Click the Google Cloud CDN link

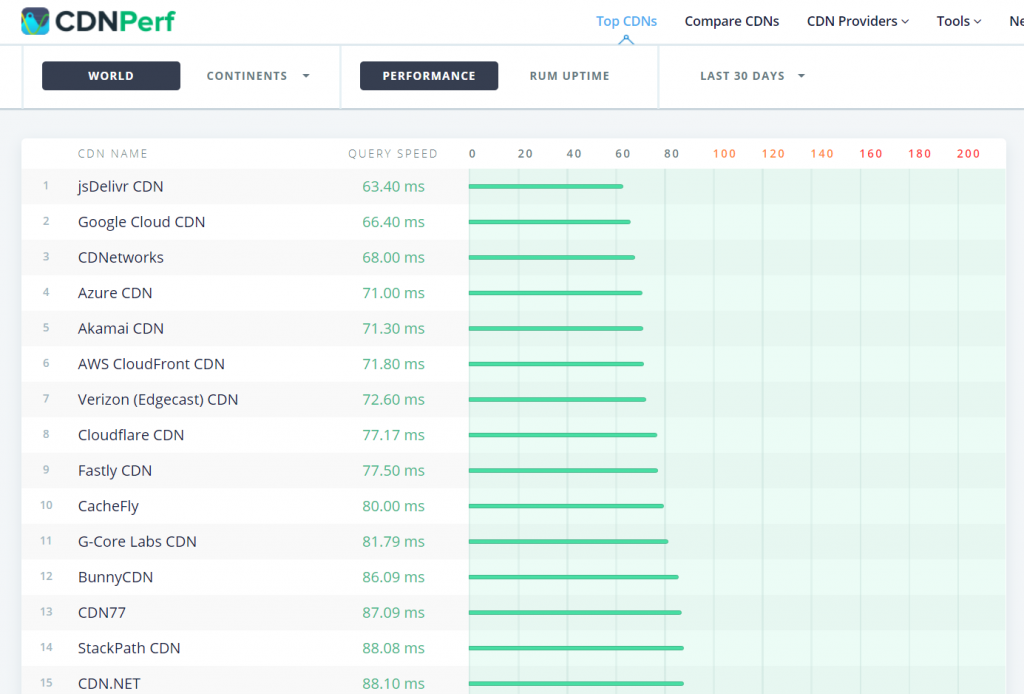[x=141, y=222]
